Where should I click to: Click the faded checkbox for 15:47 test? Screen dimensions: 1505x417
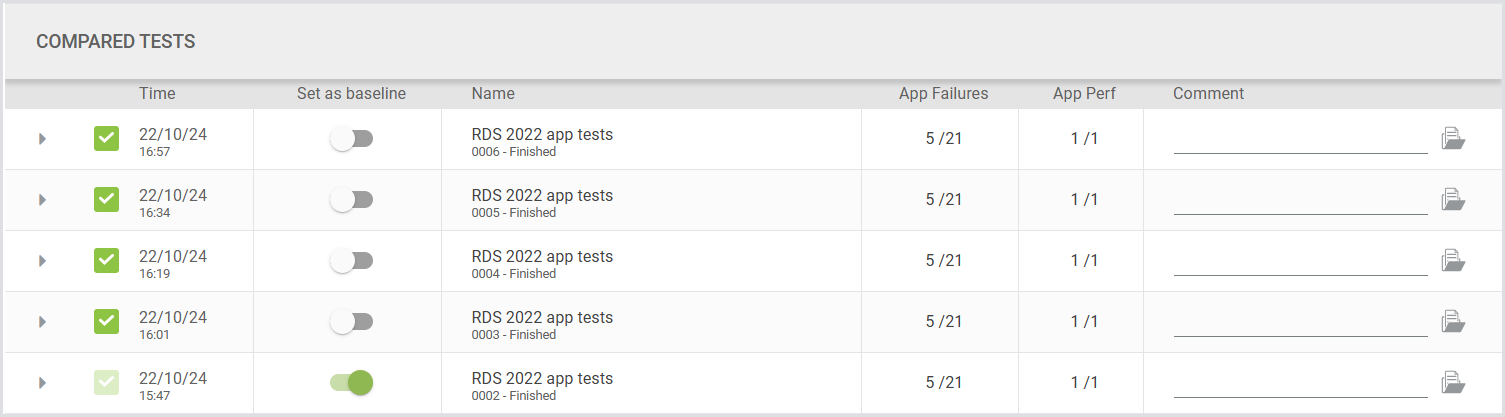pos(106,383)
